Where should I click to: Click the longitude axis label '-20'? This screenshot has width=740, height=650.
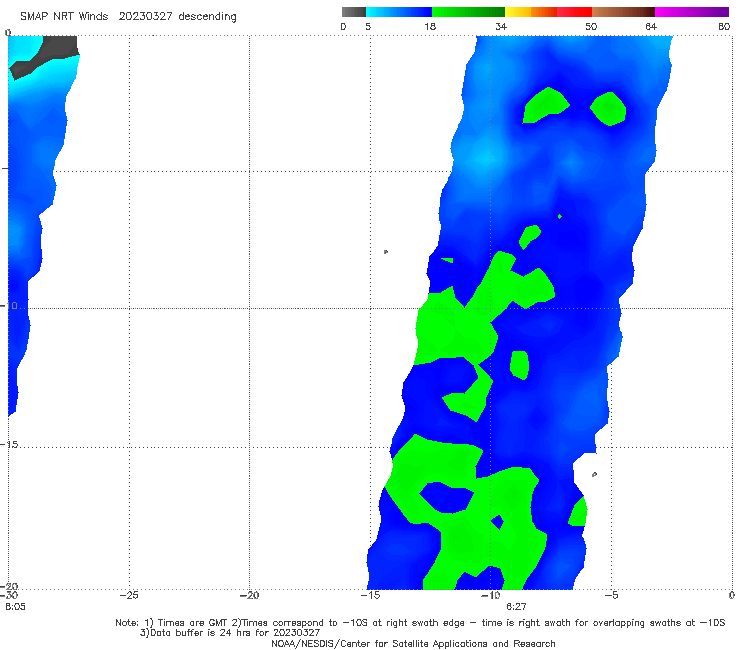tap(250, 596)
